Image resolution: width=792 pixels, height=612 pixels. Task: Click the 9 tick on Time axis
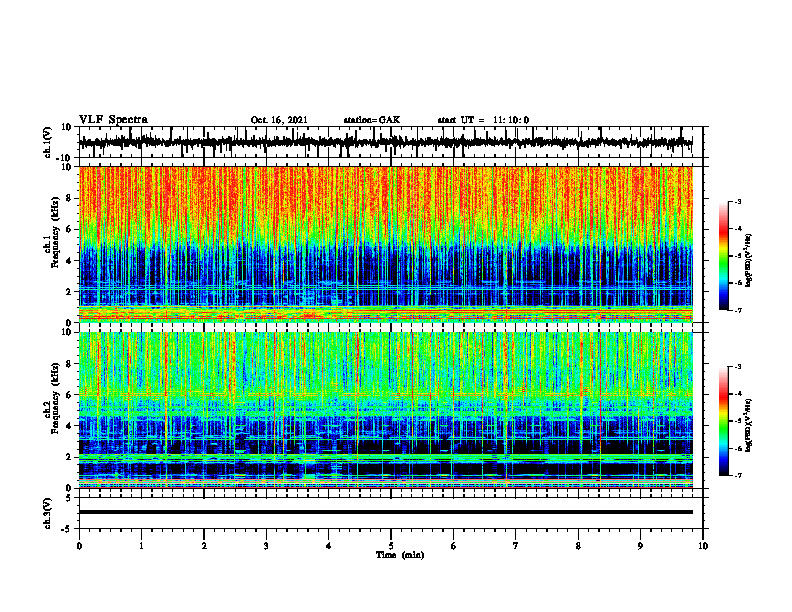(x=640, y=546)
